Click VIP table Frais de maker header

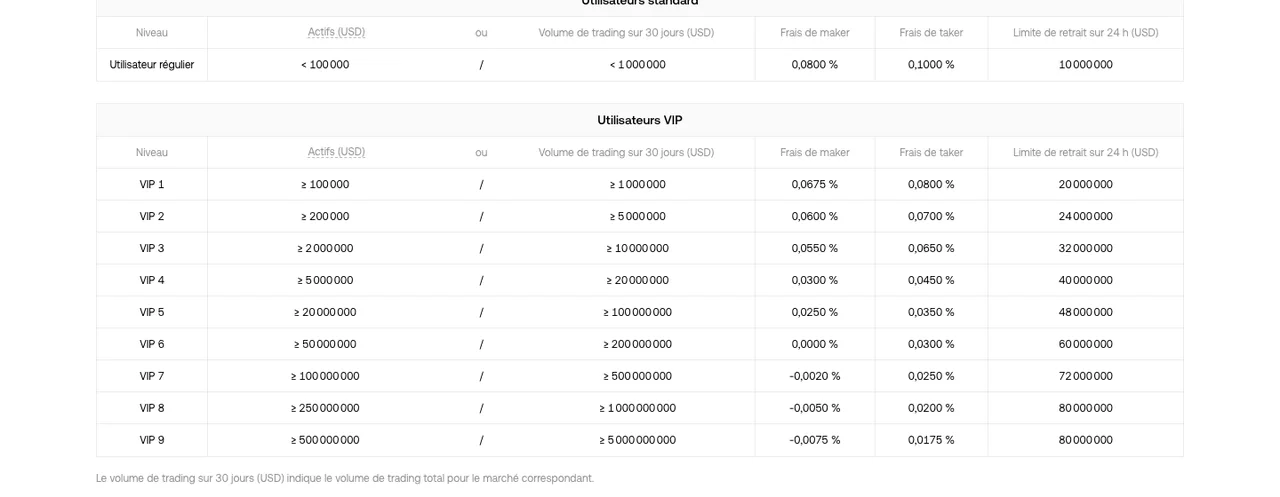coord(815,152)
